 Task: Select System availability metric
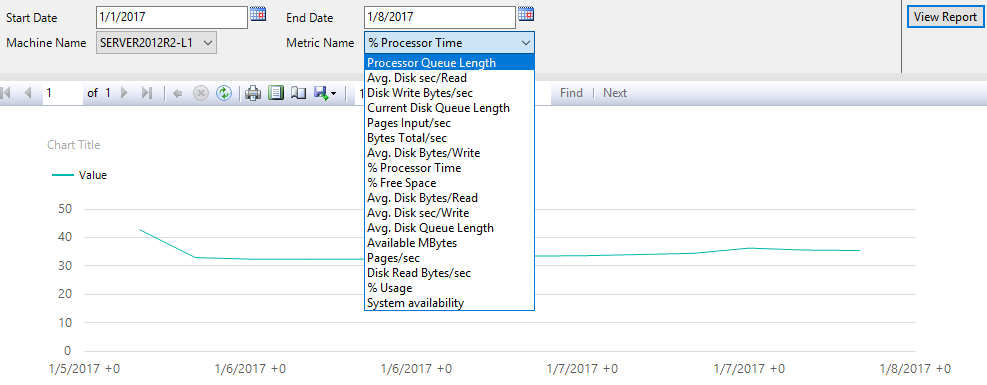(449, 303)
